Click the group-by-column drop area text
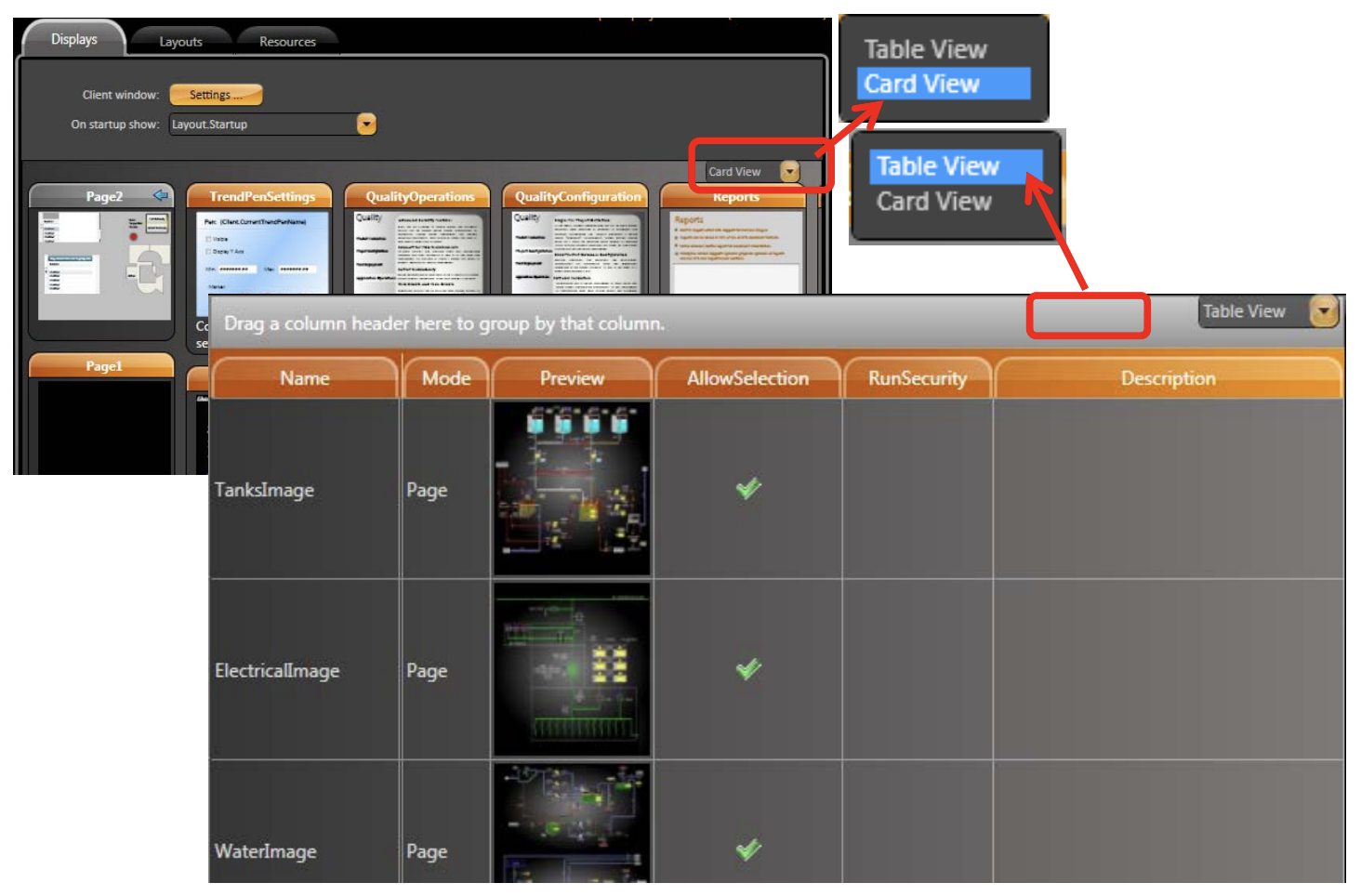 tap(444, 323)
